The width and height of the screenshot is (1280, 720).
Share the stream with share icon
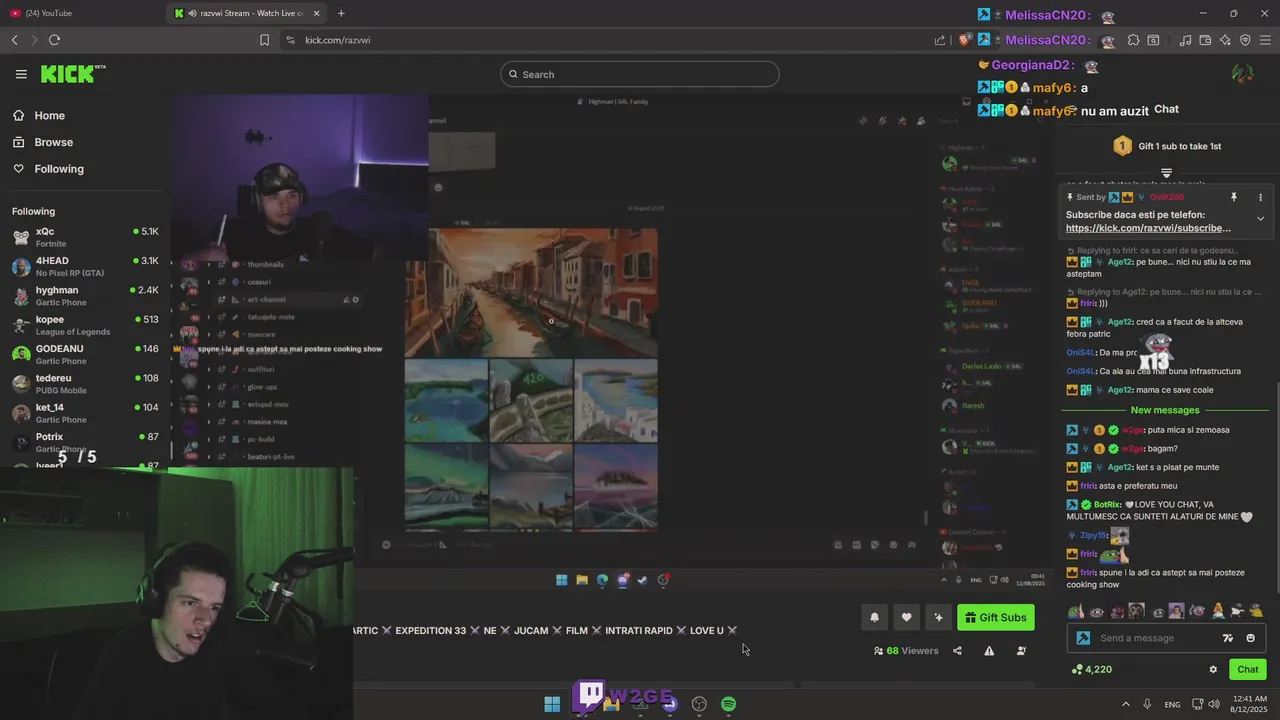(x=957, y=651)
